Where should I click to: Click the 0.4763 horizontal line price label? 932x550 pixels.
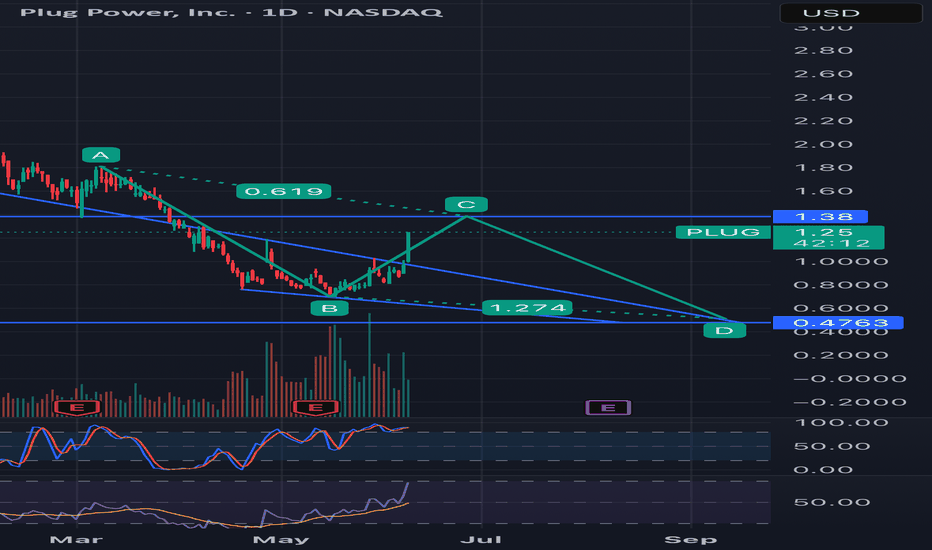tap(837, 323)
